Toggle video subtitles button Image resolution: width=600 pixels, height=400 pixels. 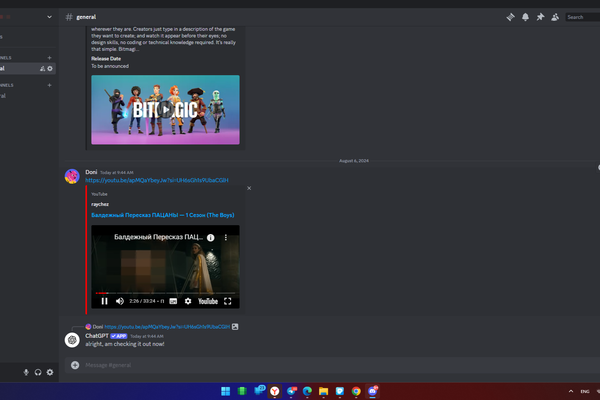click(x=173, y=301)
